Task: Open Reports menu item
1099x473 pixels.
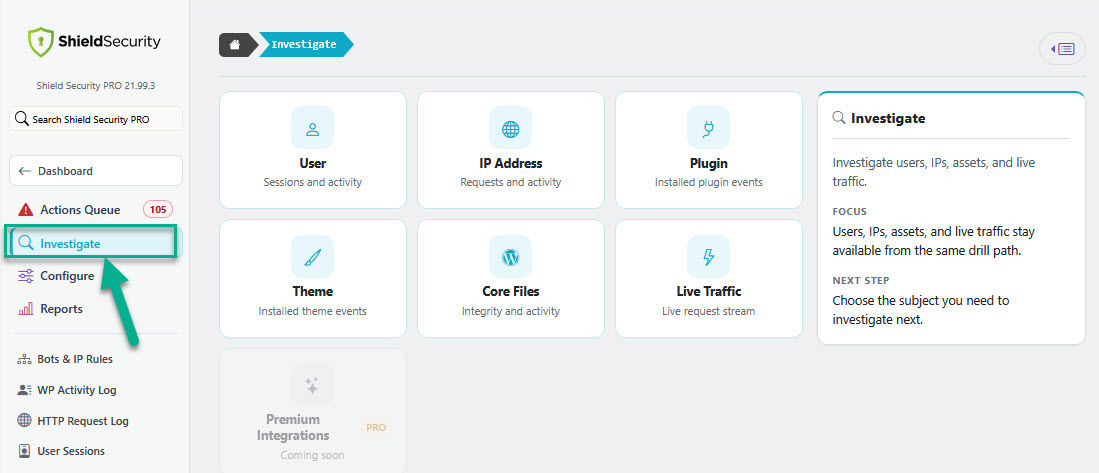Action: (61, 309)
